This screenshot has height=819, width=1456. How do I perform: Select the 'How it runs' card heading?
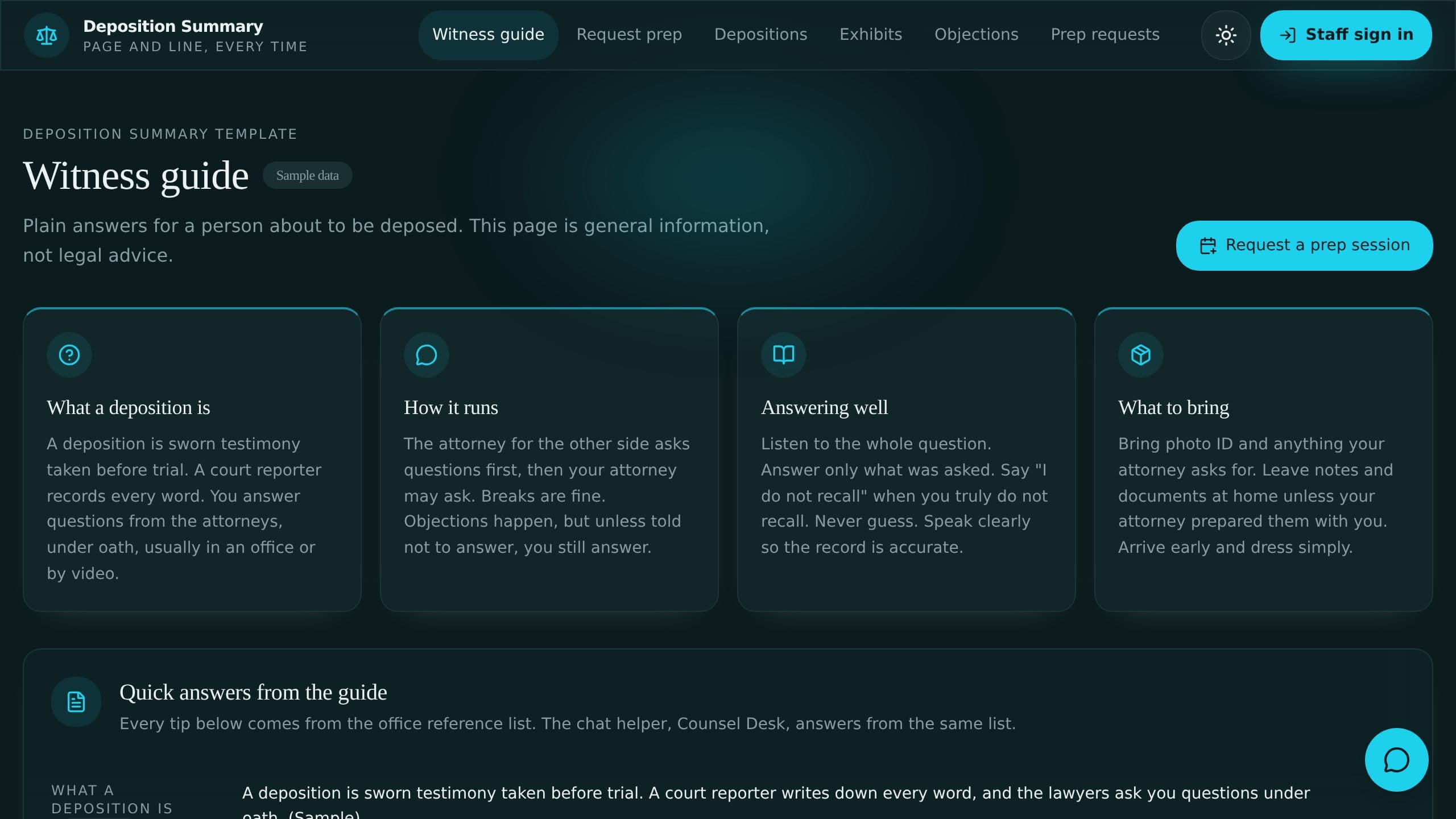pos(451,408)
